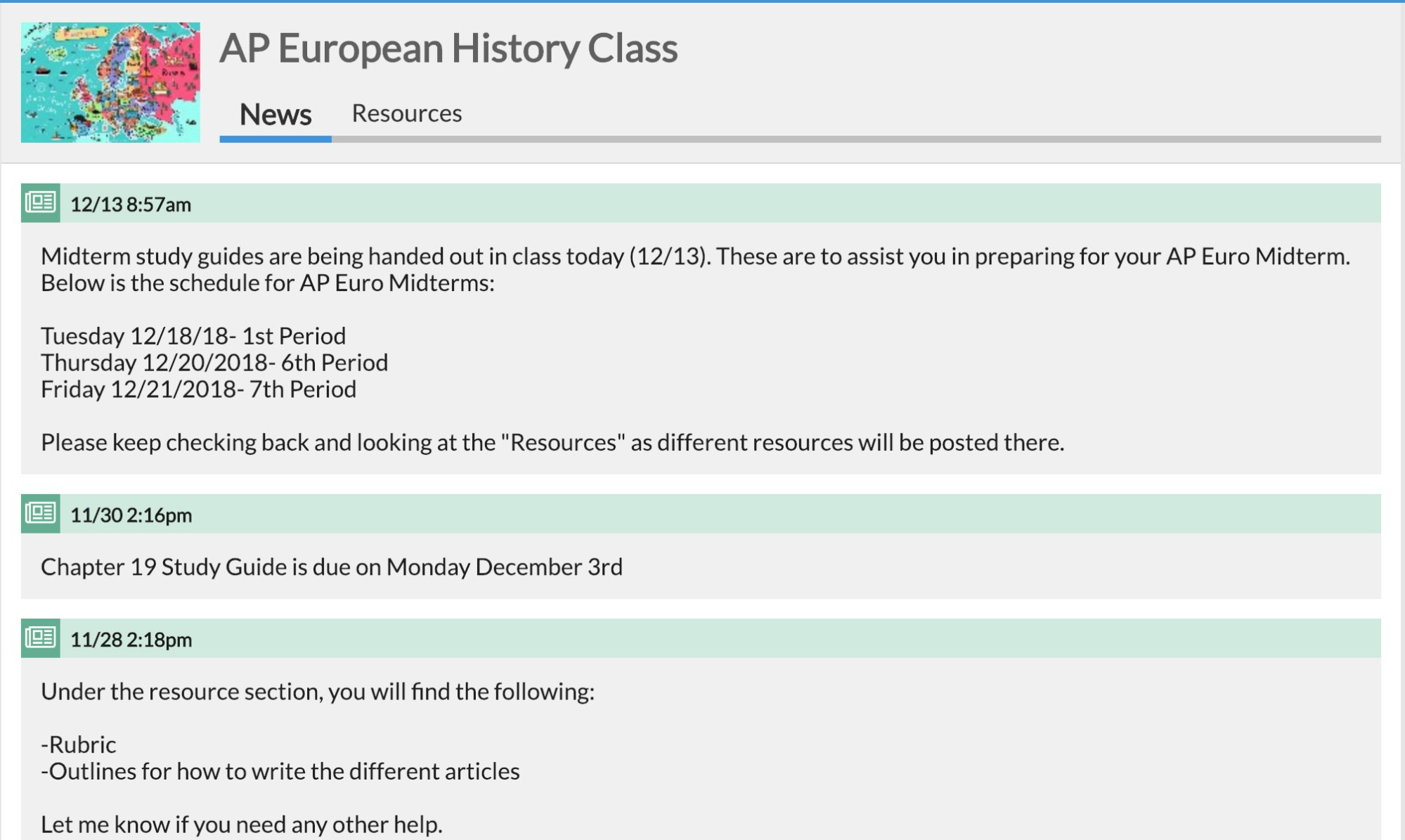Click the Friday 12/21/2018 7th Period line
This screenshot has height=840, width=1405.
(198, 389)
